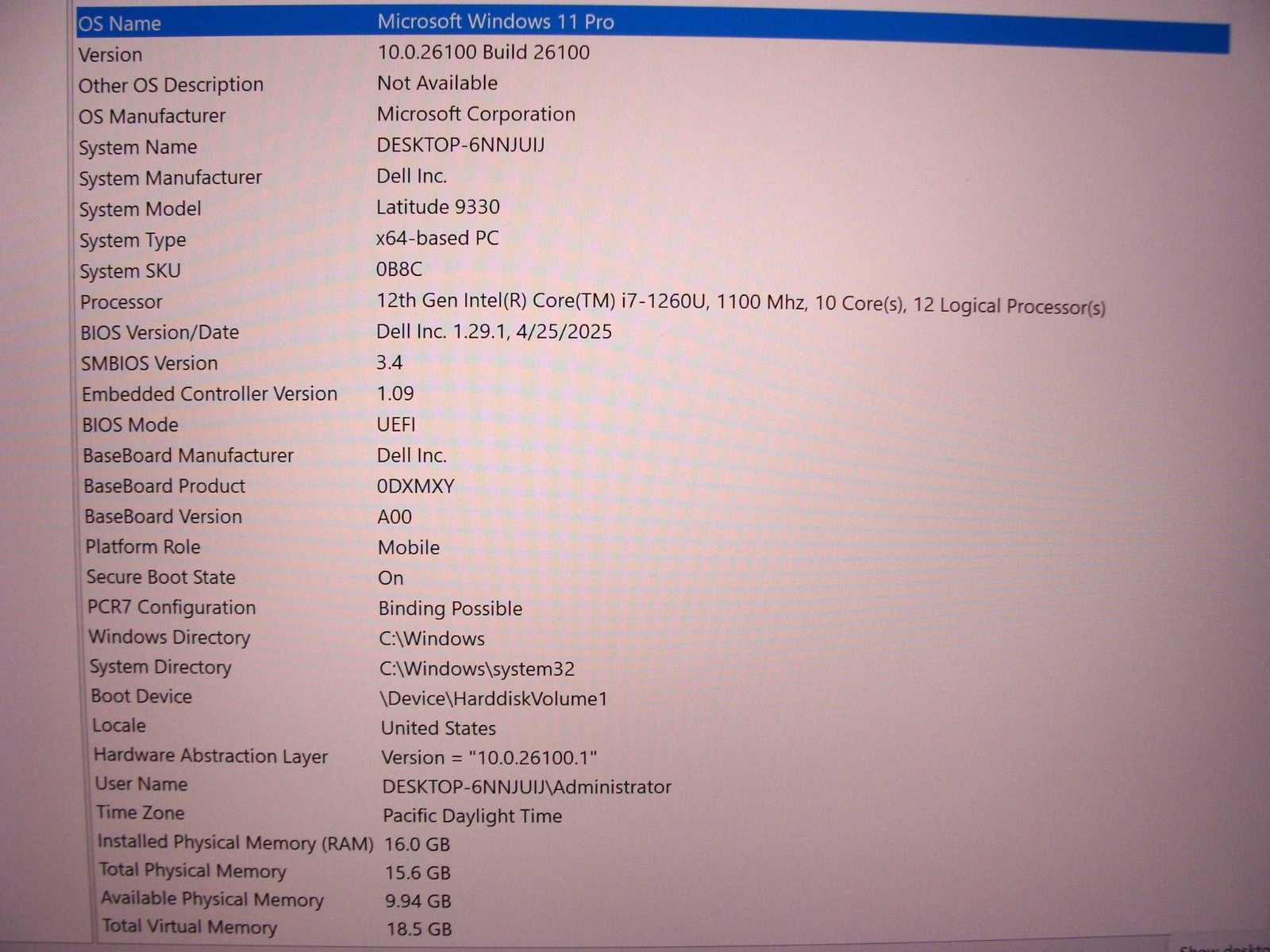The width and height of the screenshot is (1270, 952).
Task: Click the Version row showing Build 26100
Action: click(x=110, y=55)
